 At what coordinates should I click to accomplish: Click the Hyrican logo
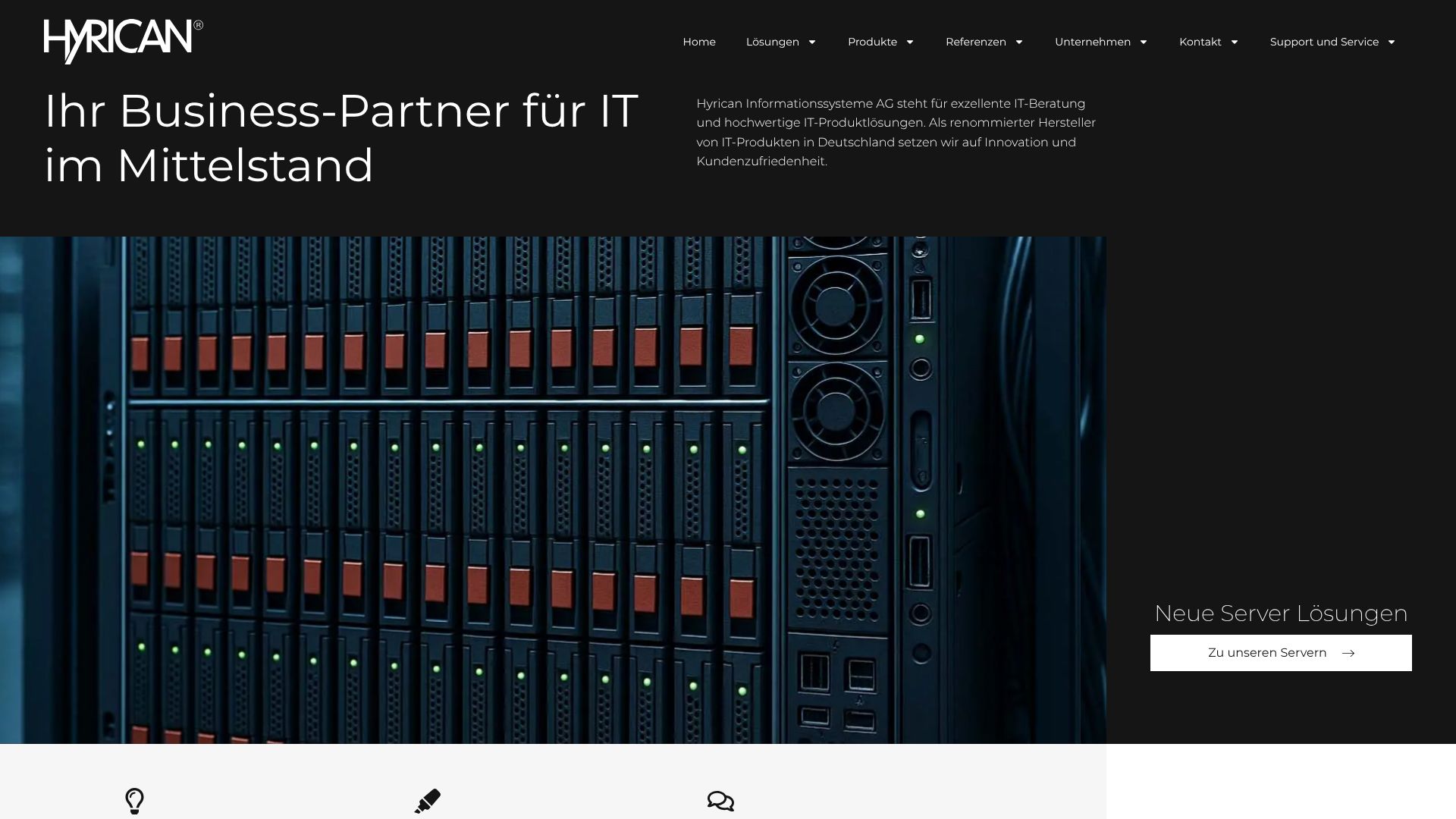coord(123,41)
